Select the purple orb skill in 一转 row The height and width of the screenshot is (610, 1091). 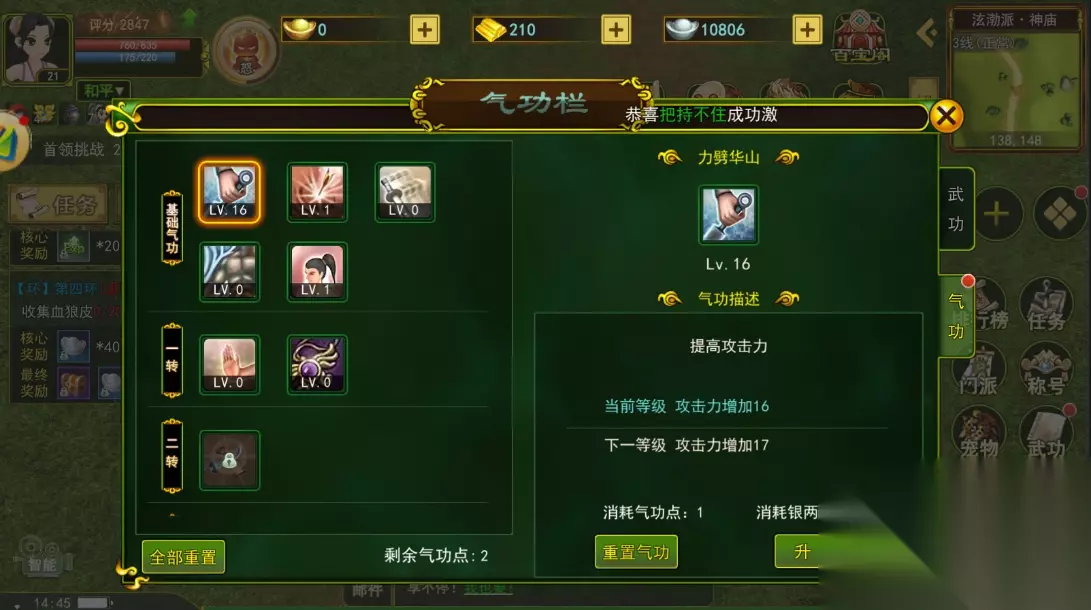[x=317, y=364]
